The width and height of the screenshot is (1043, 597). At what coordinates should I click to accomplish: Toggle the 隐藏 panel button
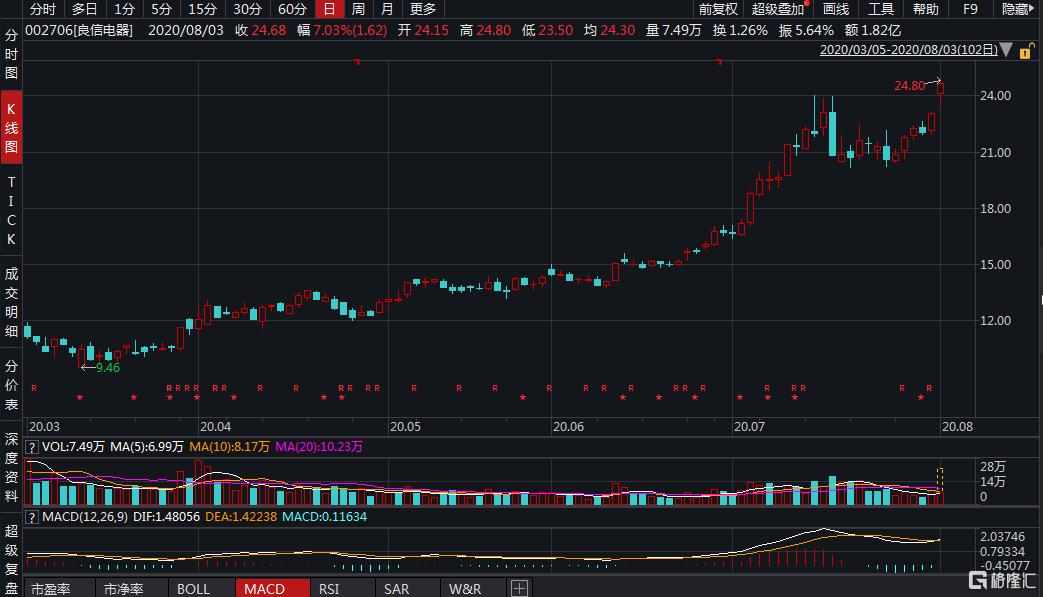pyautogui.click(x=1015, y=9)
